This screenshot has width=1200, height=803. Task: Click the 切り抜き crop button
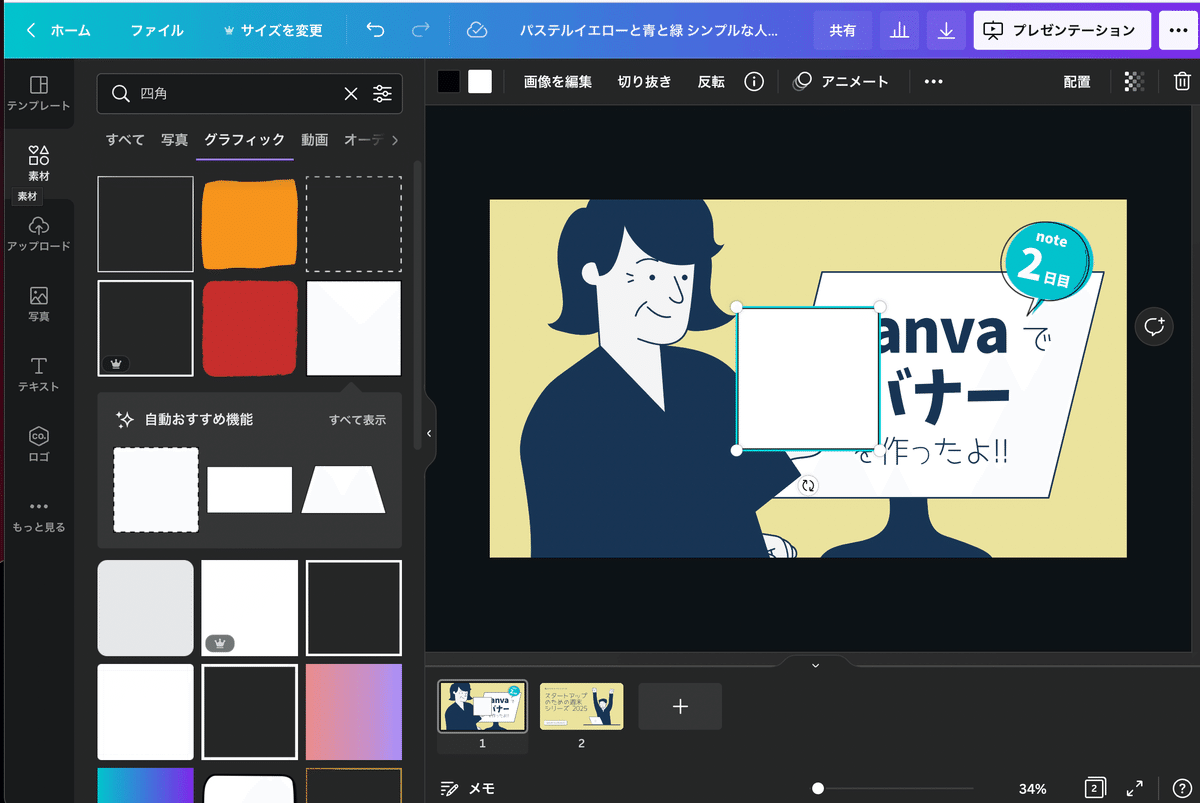(645, 82)
